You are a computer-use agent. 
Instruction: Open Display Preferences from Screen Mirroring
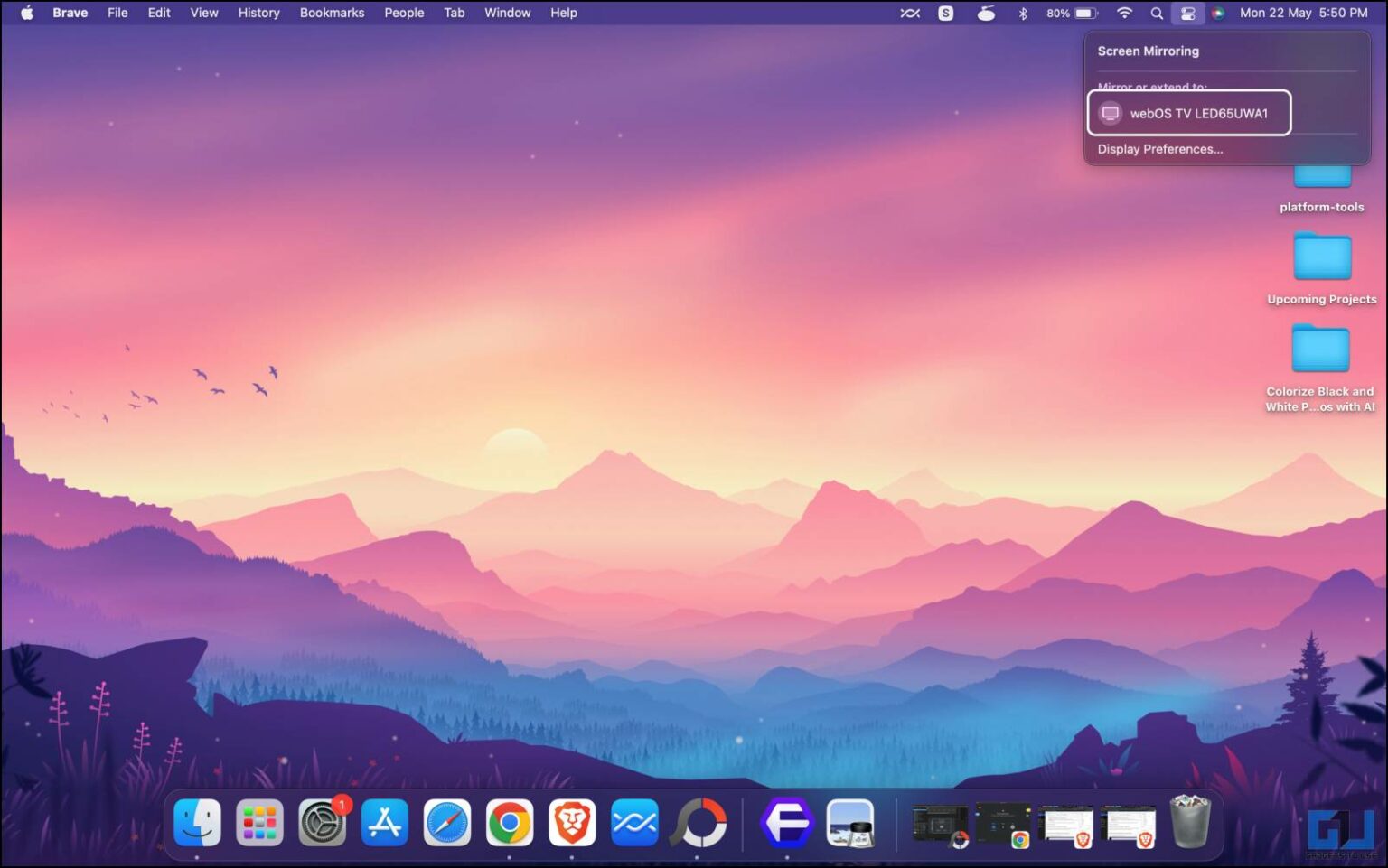1159,149
